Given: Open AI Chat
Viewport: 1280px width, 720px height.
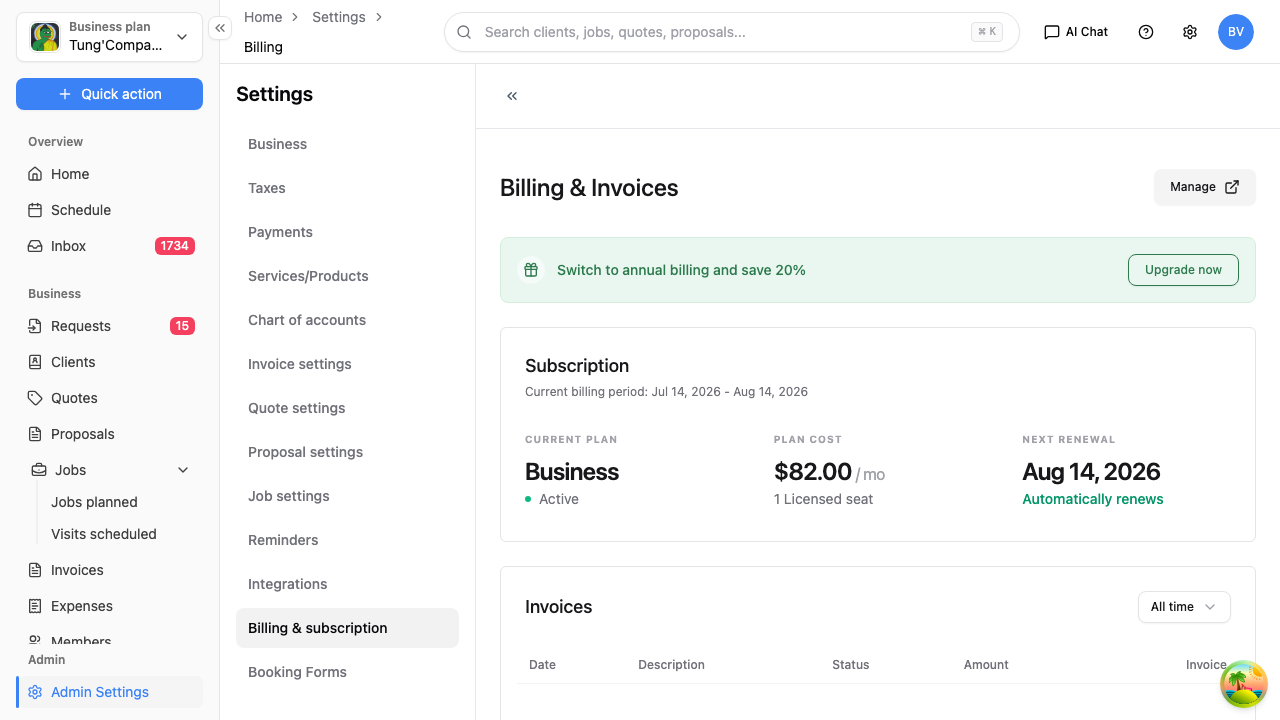Looking at the screenshot, I should tap(1076, 32).
